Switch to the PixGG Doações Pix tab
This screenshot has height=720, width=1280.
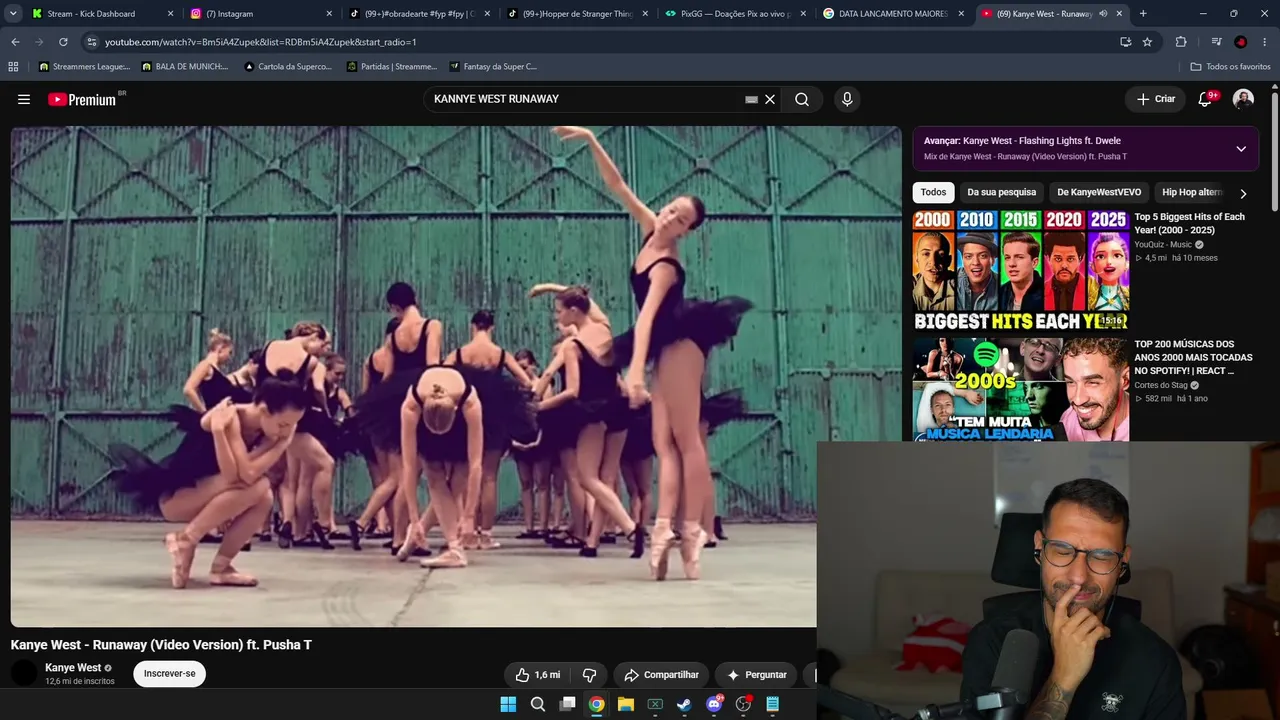(735, 14)
